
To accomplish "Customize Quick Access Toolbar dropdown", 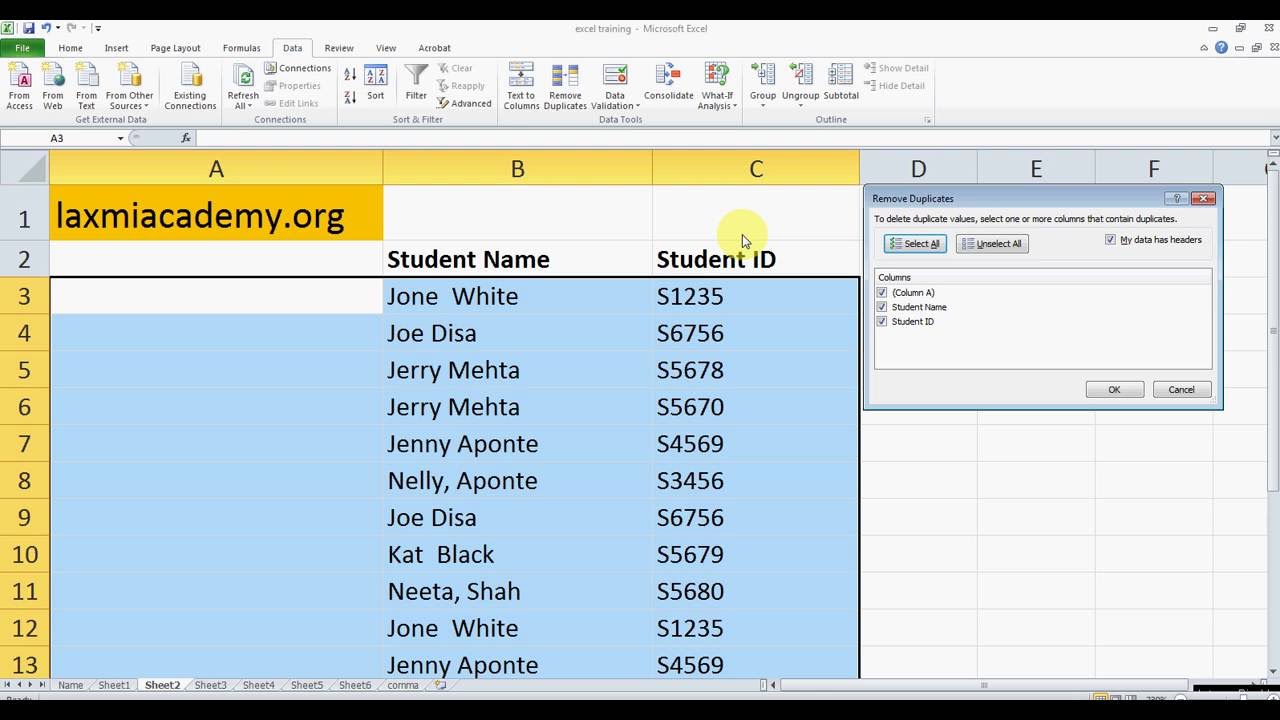I will pos(98,28).
